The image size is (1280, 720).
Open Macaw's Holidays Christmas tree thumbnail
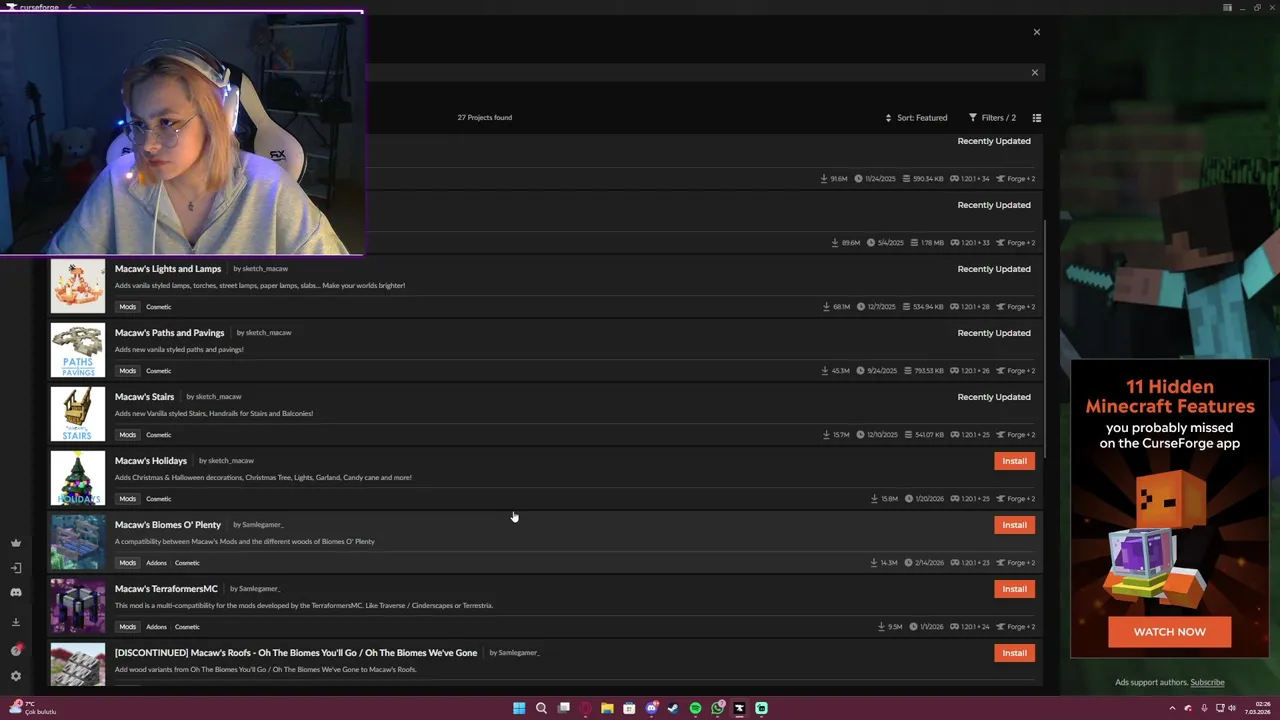(x=78, y=478)
